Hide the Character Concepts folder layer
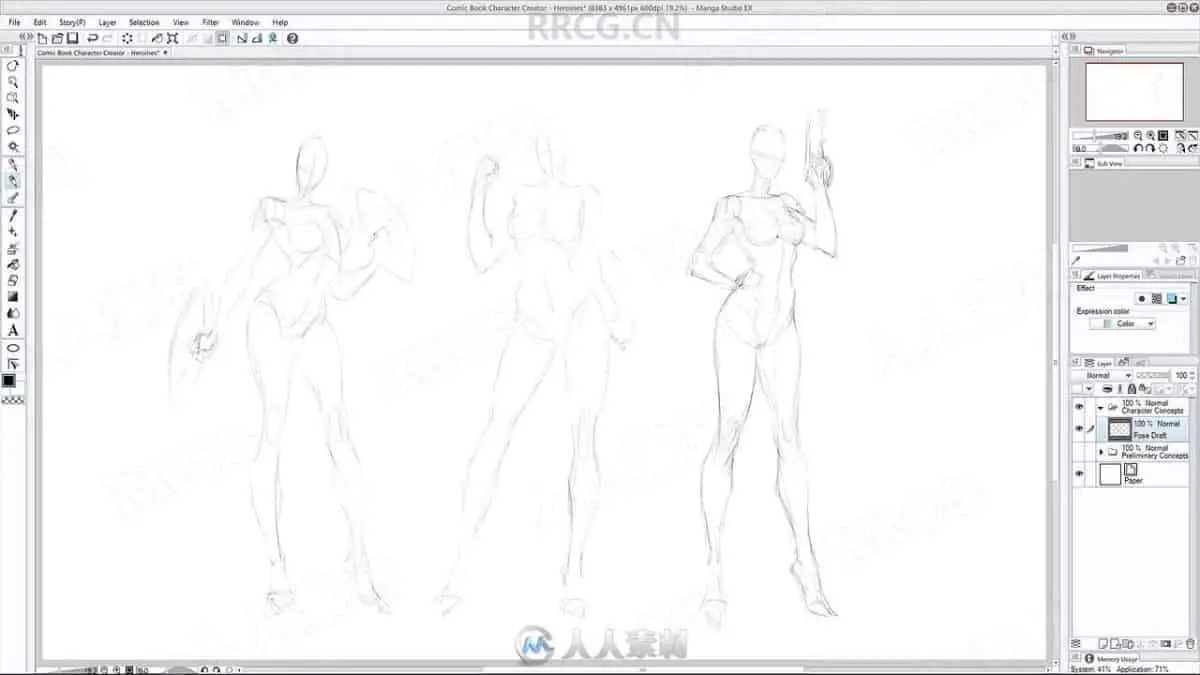1200x675 pixels. click(x=1079, y=407)
